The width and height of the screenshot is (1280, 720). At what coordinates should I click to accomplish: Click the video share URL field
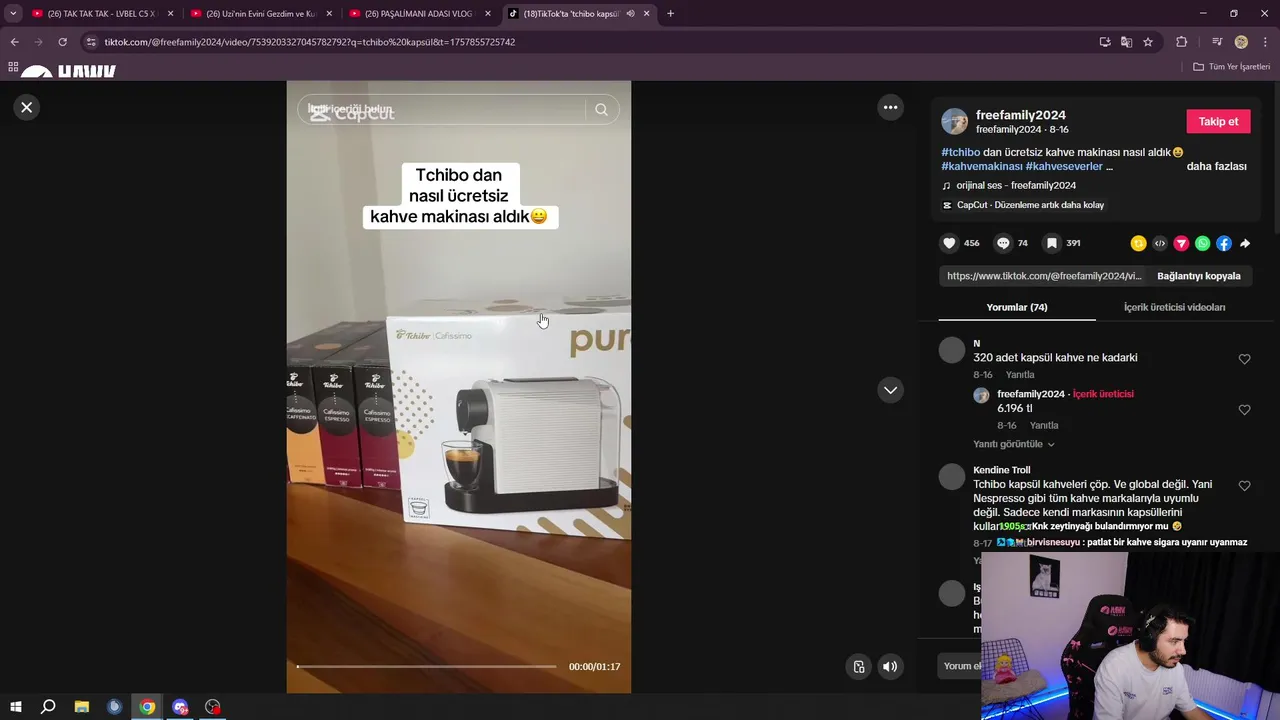1044,276
